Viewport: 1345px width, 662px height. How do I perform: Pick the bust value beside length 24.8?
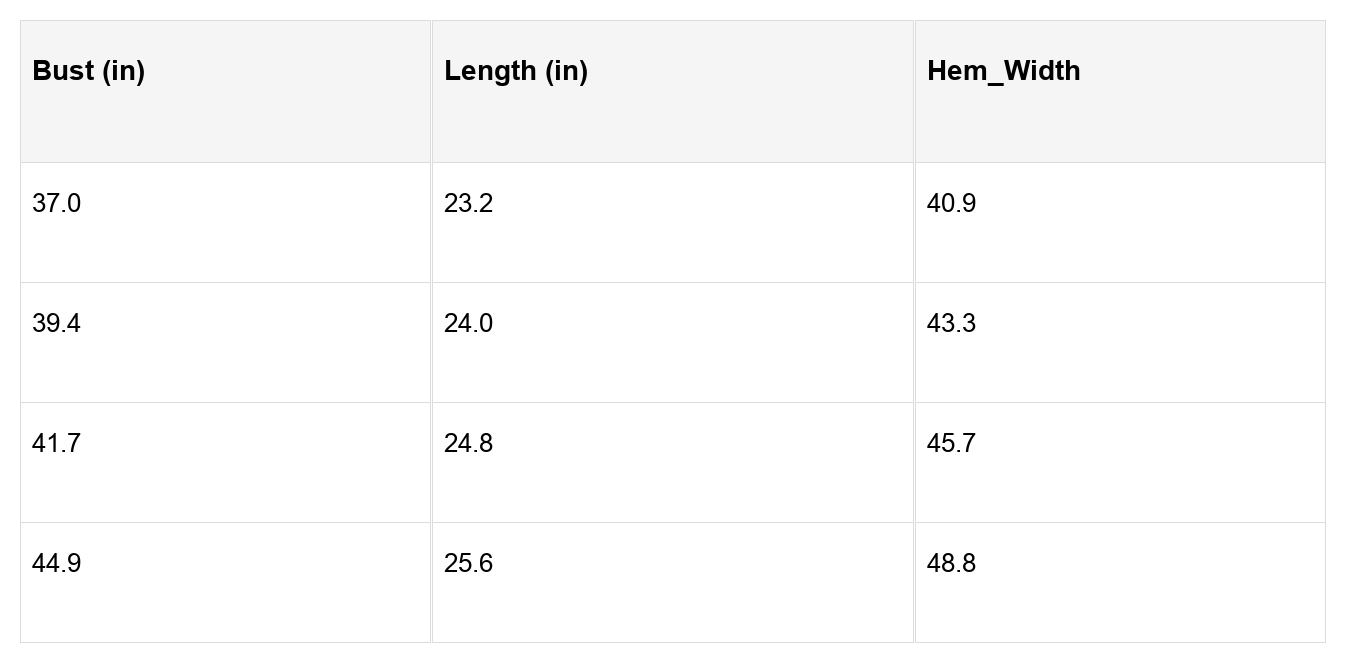[57, 444]
